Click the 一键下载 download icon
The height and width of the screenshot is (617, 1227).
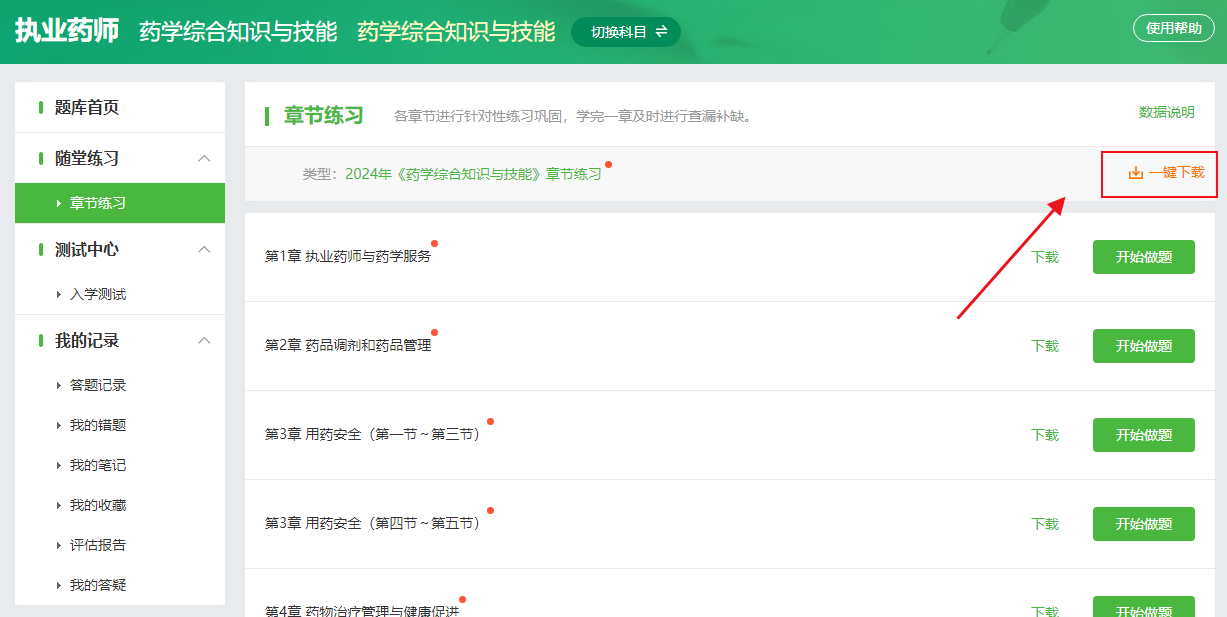click(x=1135, y=173)
